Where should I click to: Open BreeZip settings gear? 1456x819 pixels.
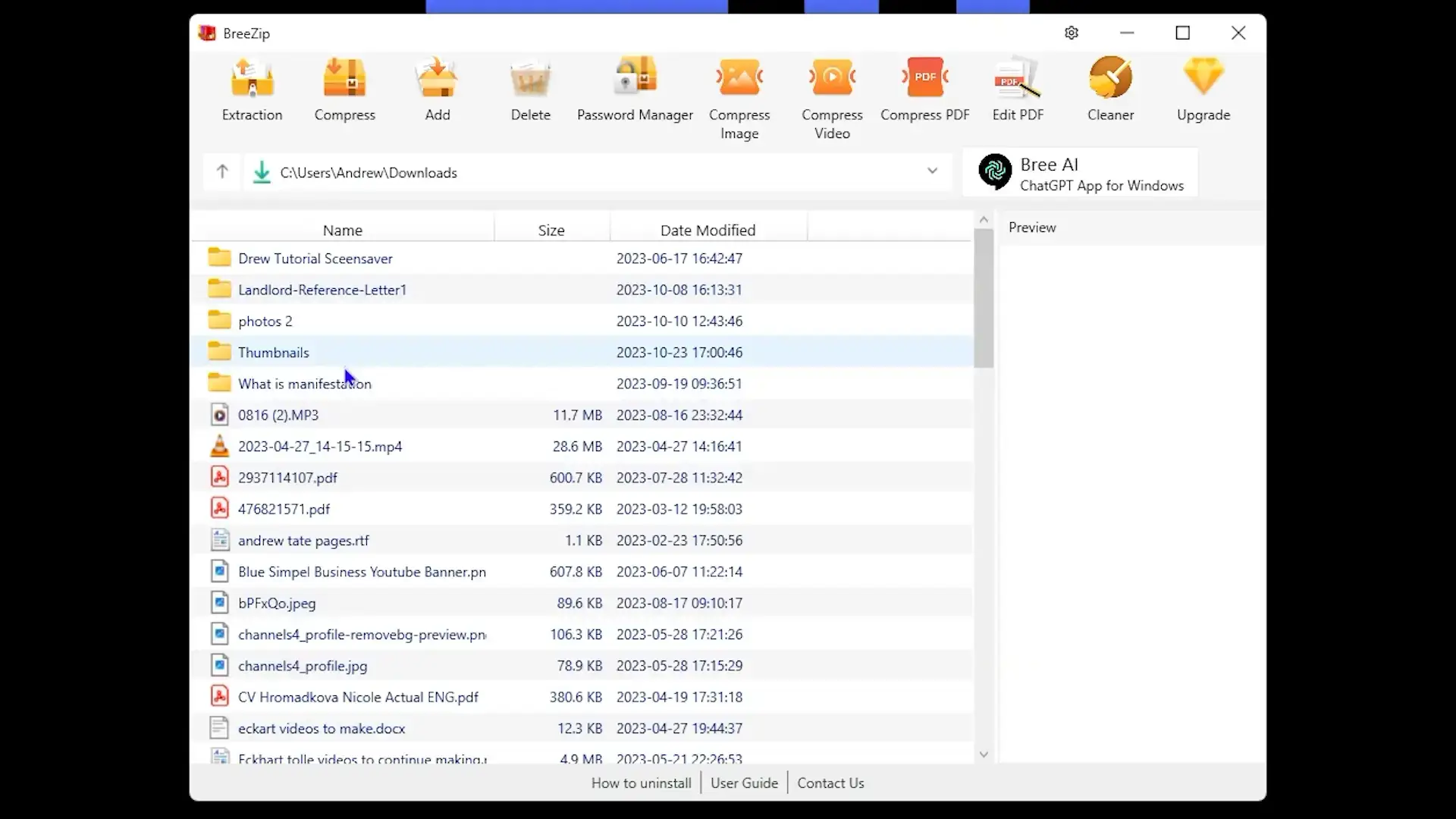point(1071,33)
